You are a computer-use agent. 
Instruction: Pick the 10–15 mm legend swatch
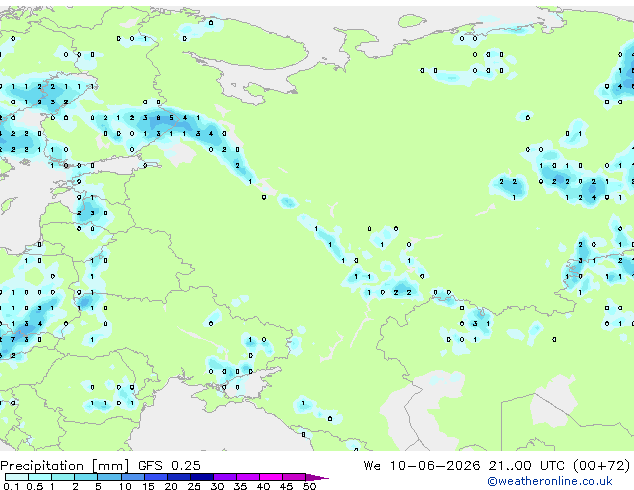(x=133, y=477)
